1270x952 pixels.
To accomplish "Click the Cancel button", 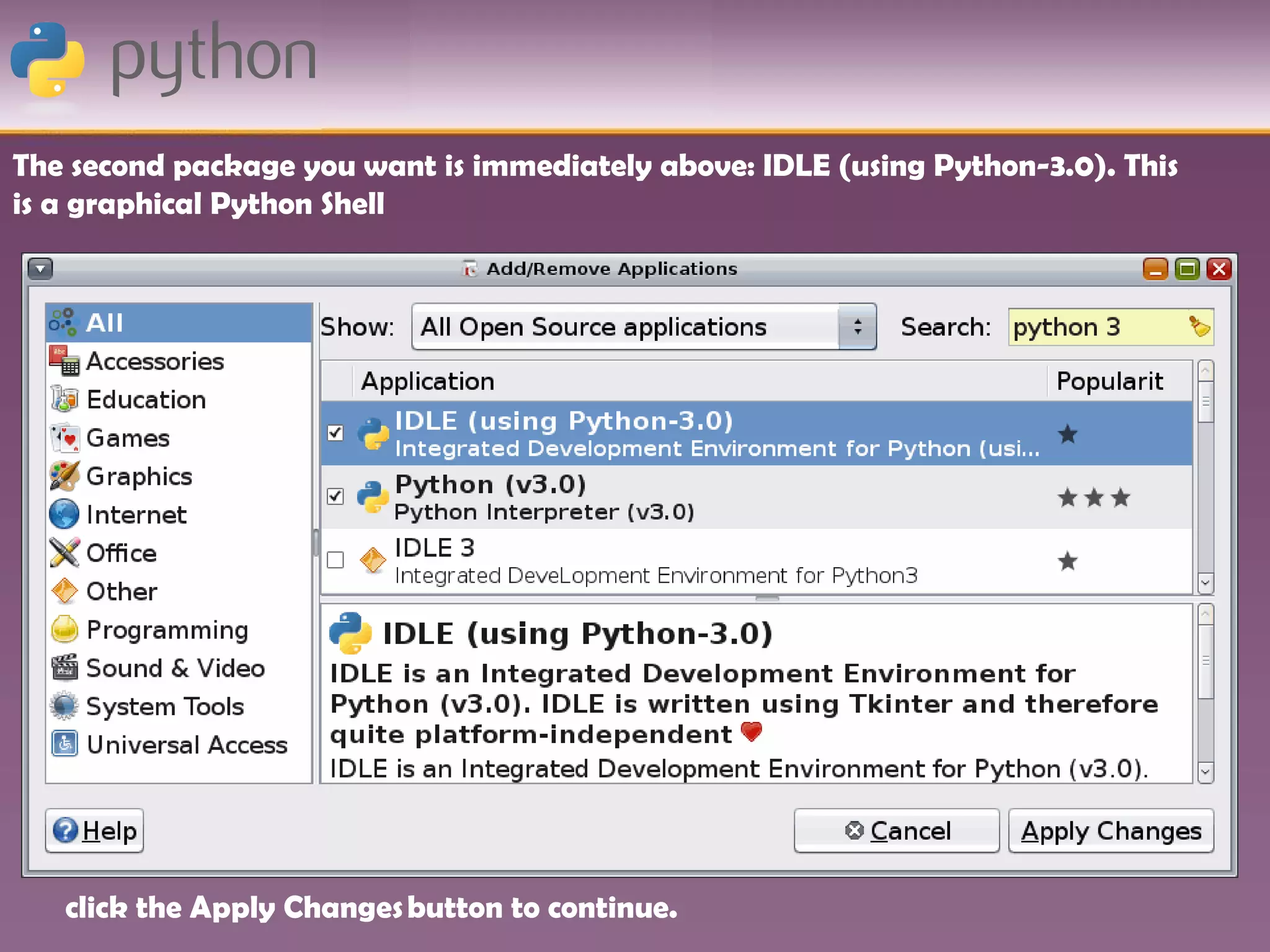I will click(897, 831).
